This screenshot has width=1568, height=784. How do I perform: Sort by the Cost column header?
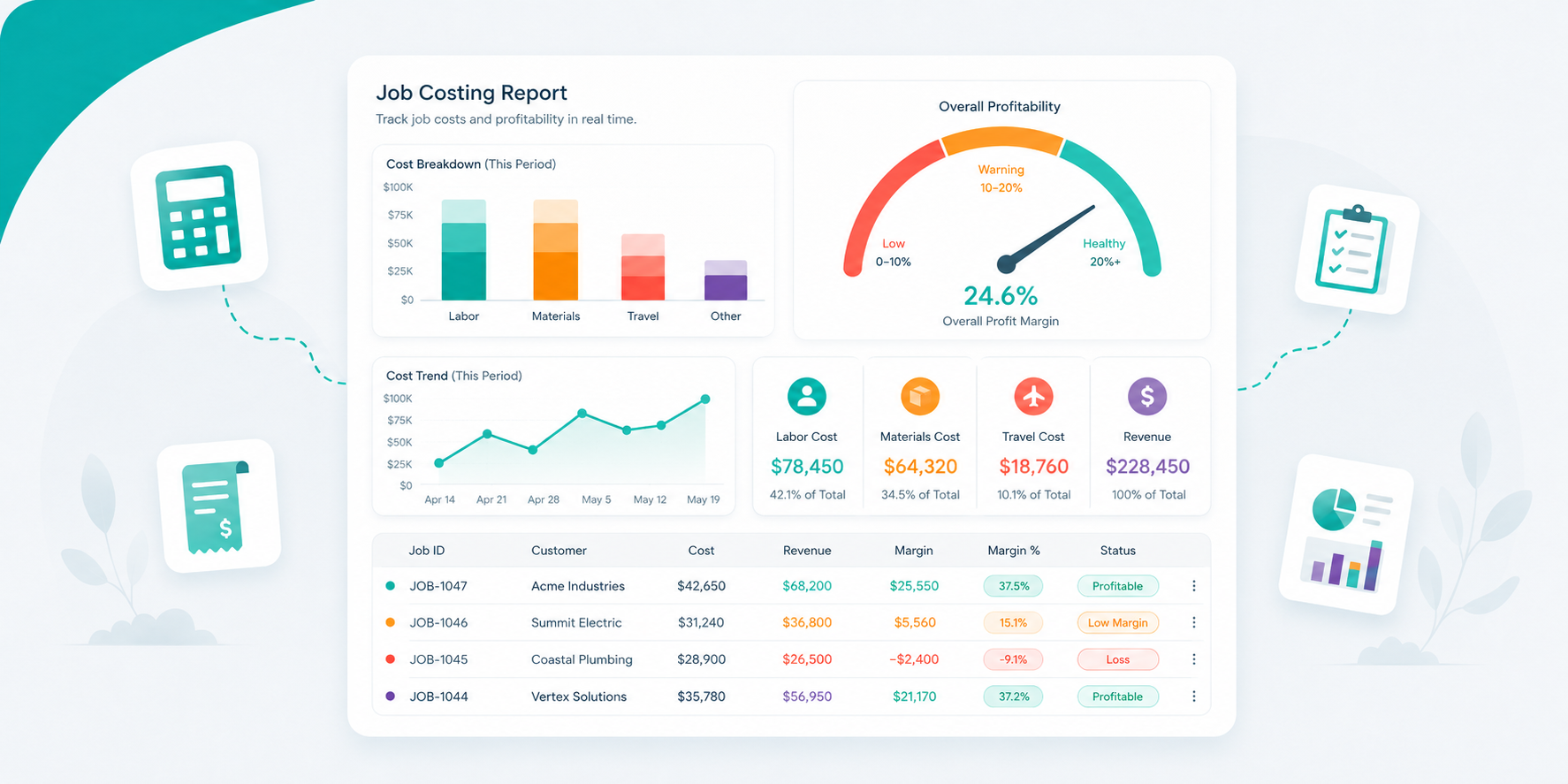(701, 551)
